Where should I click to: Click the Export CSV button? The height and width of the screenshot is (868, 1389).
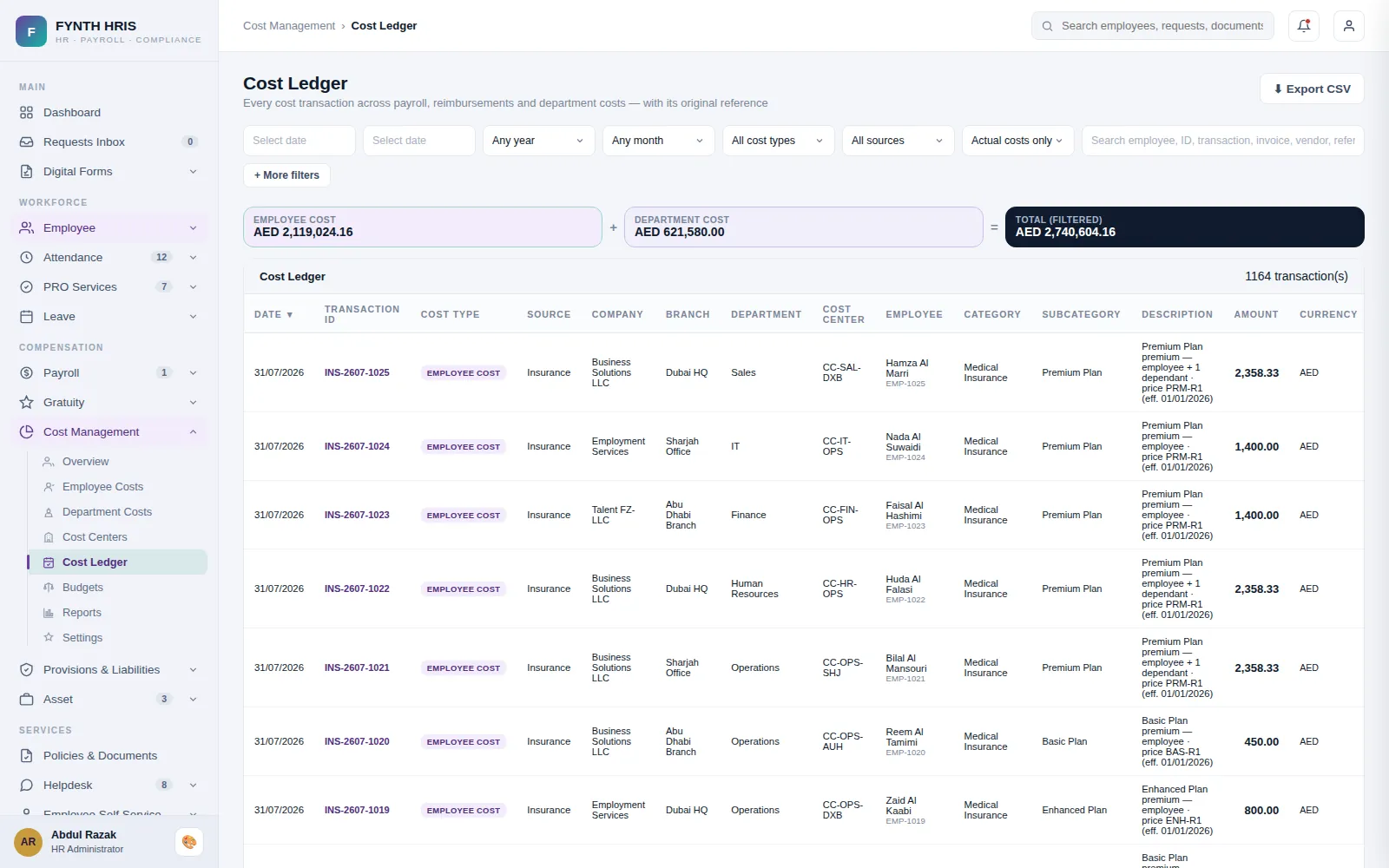pyautogui.click(x=1312, y=89)
